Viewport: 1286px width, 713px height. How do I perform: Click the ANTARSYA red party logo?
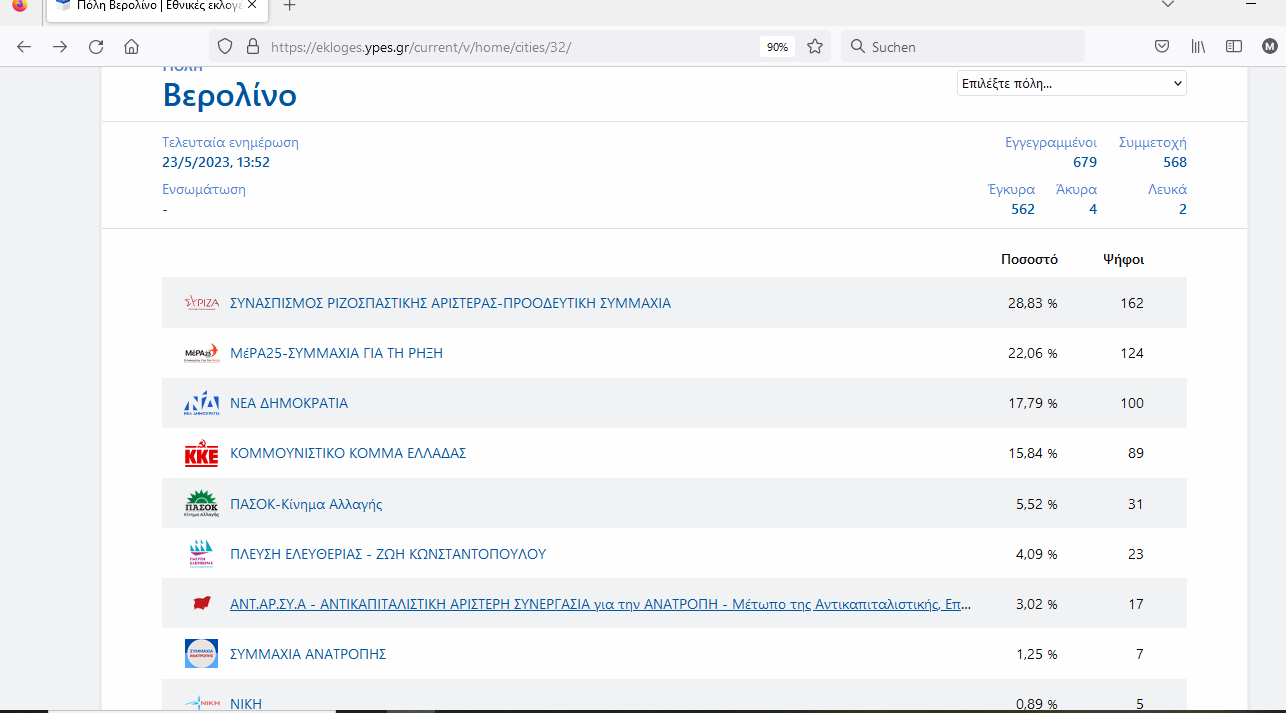click(x=201, y=604)
